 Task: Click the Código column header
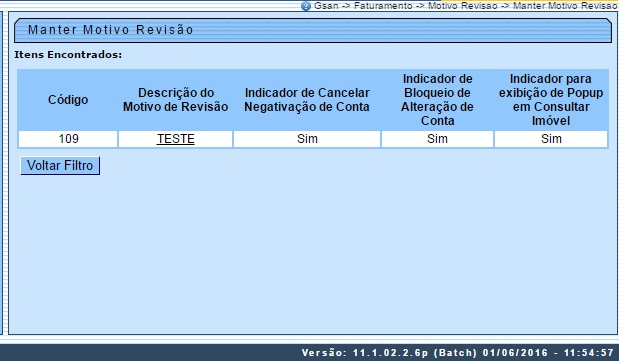tap(68, 100)
